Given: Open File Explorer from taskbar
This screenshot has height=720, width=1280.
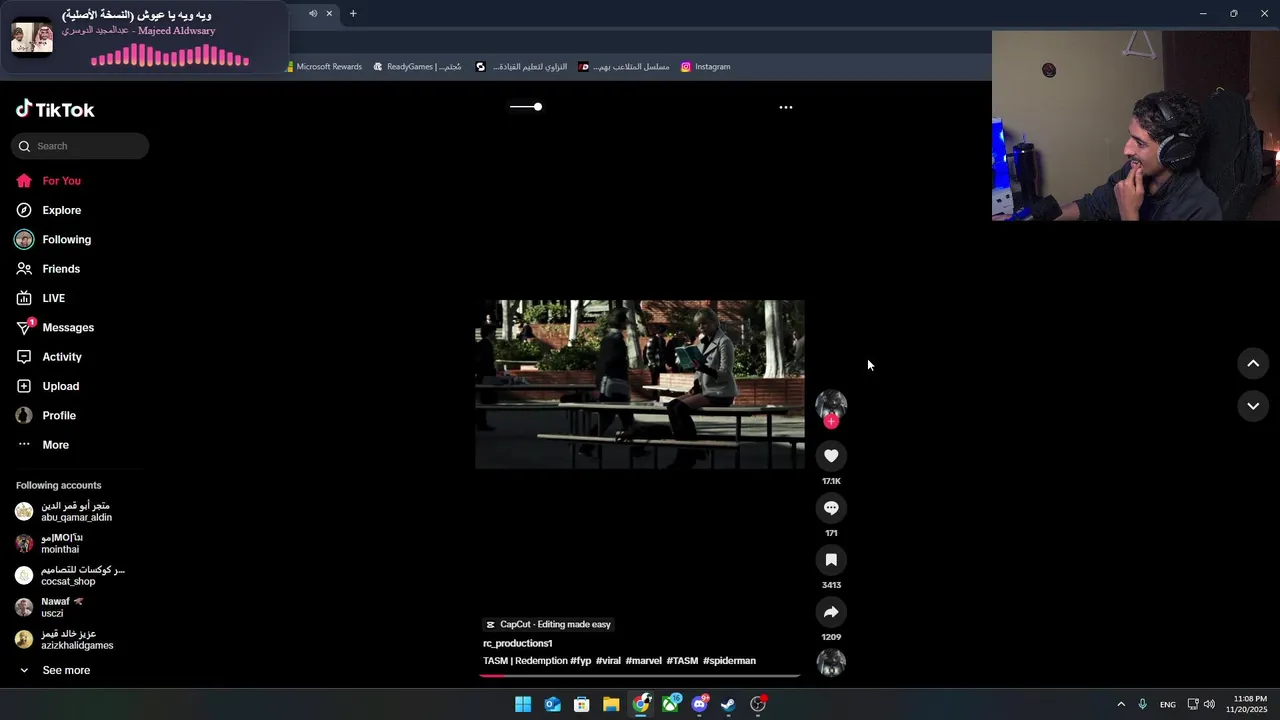Looking at the screenshot, I should 611,704.
